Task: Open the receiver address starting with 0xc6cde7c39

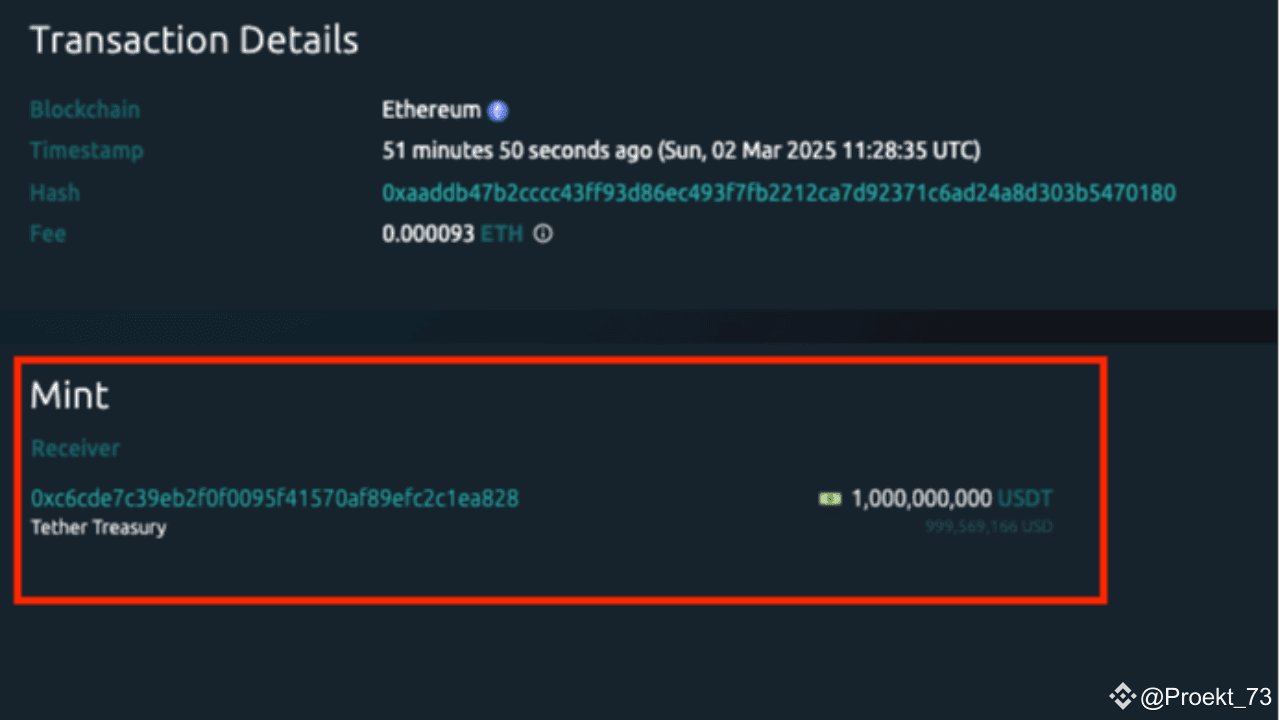Action: click(x=274, y=498)
